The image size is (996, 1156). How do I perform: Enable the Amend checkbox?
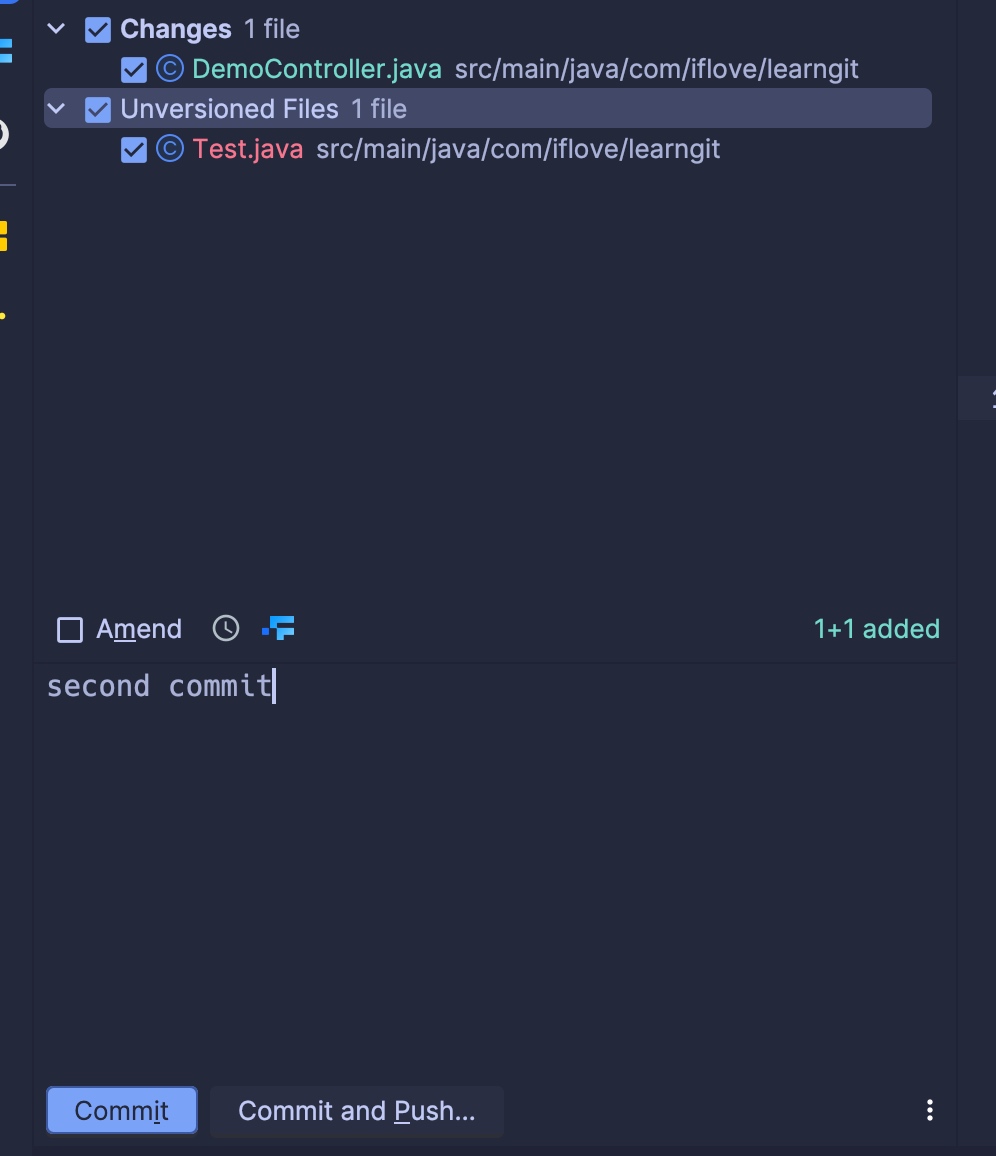[x=70, y=630]
